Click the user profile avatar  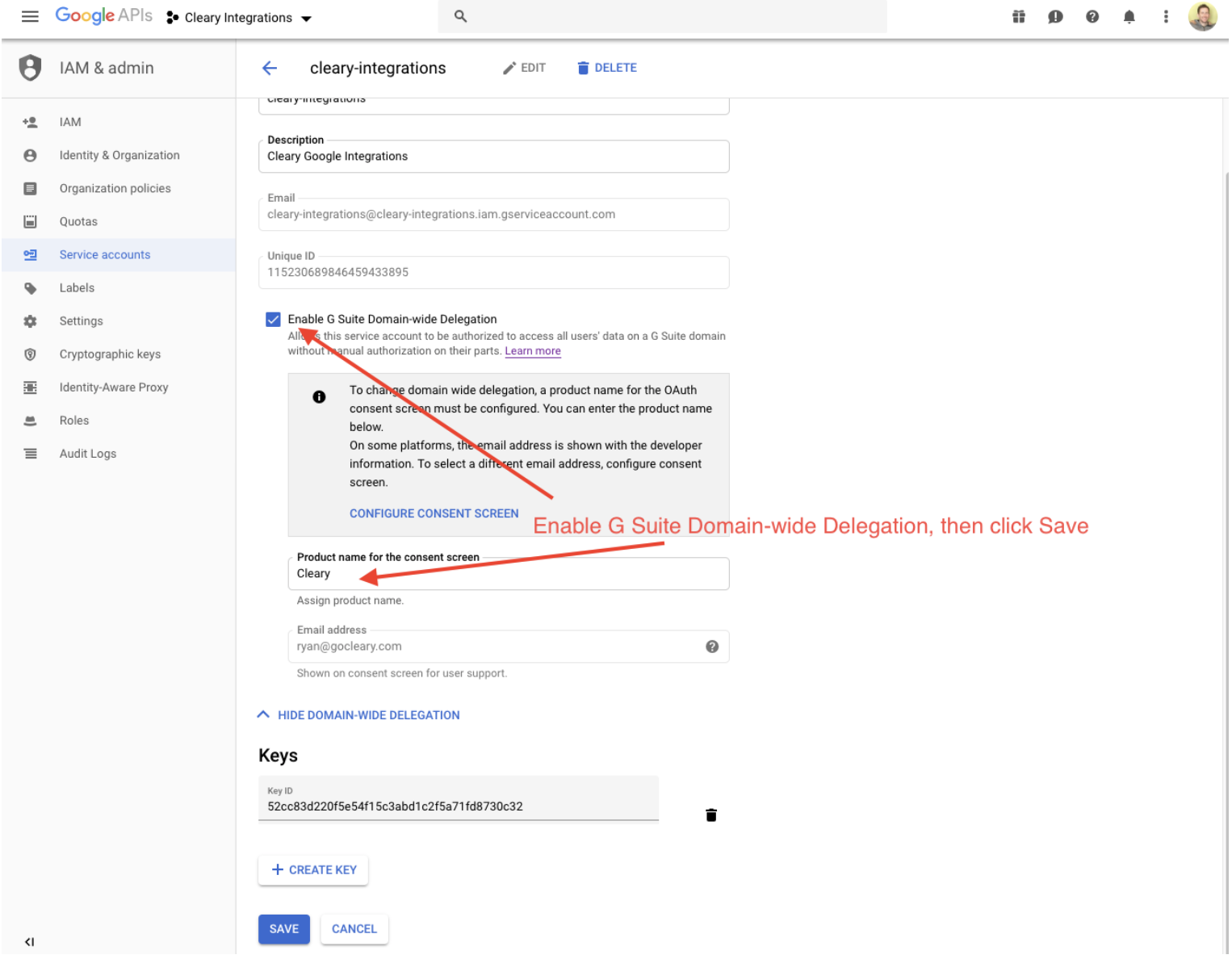[1203, 16]
